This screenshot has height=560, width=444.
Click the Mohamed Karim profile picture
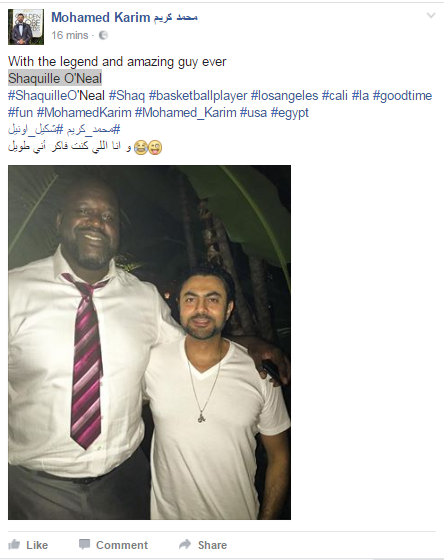click(26, 27)
